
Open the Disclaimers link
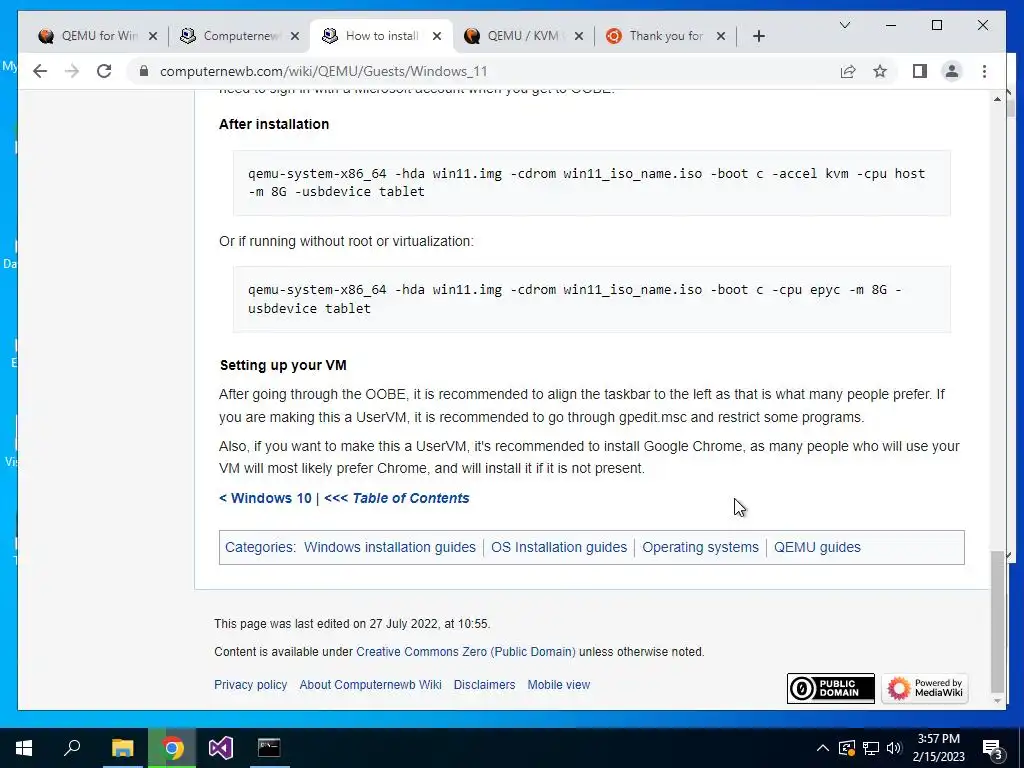(x=485, y=684)
